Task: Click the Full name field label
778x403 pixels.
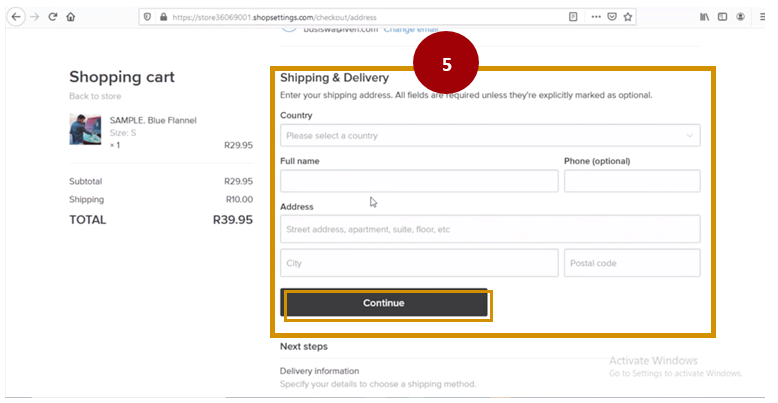Action: [300, 161]
